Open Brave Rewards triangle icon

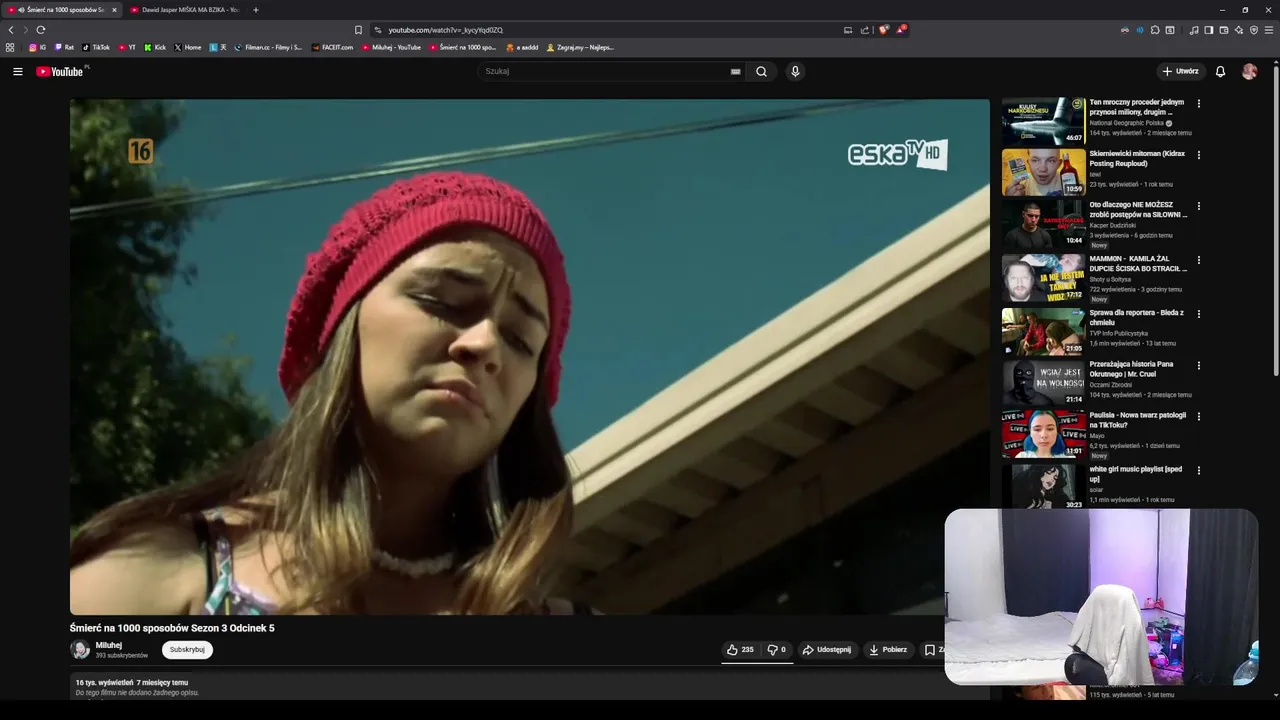tap(900, 30)
